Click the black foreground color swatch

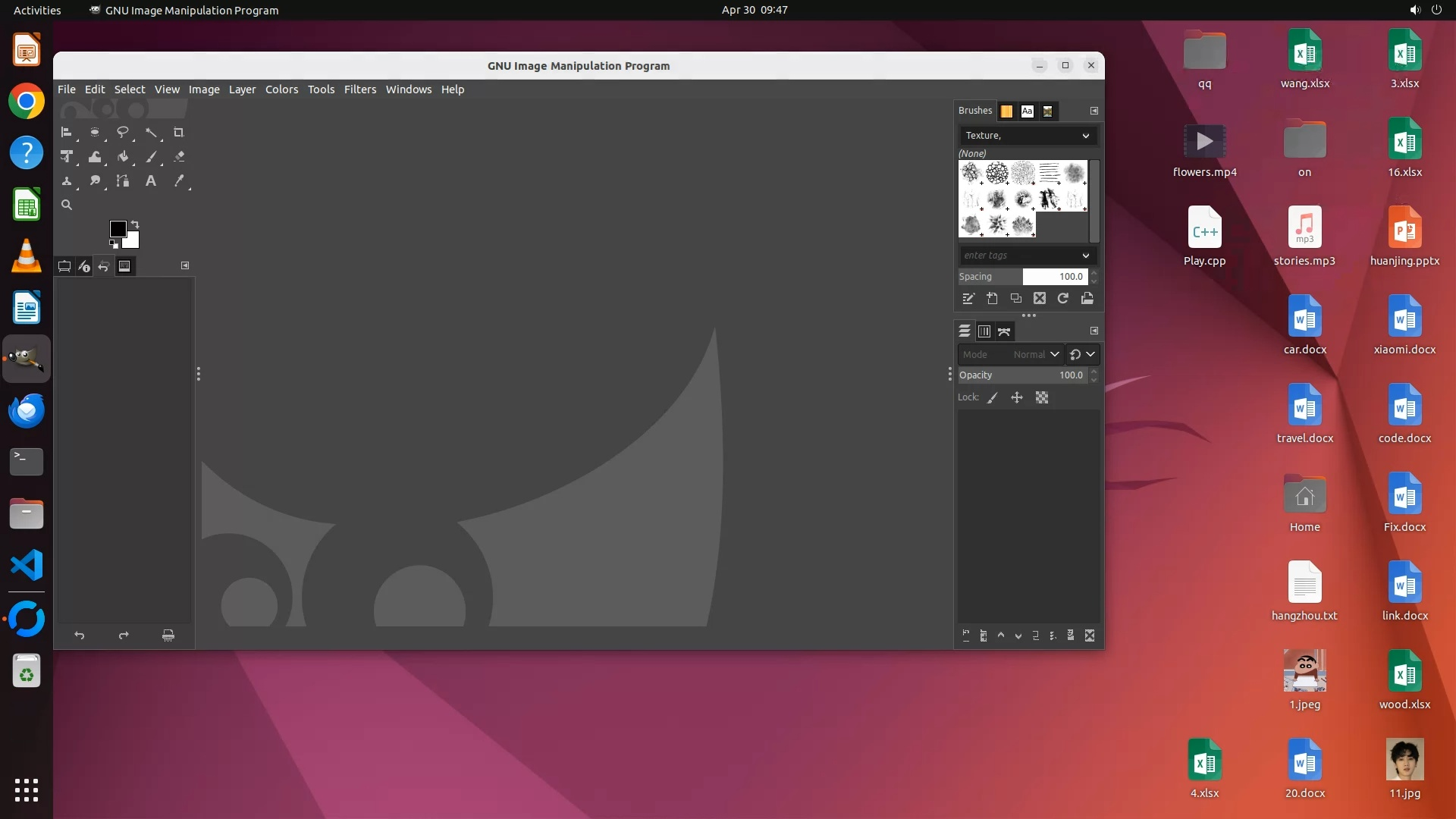118,229
